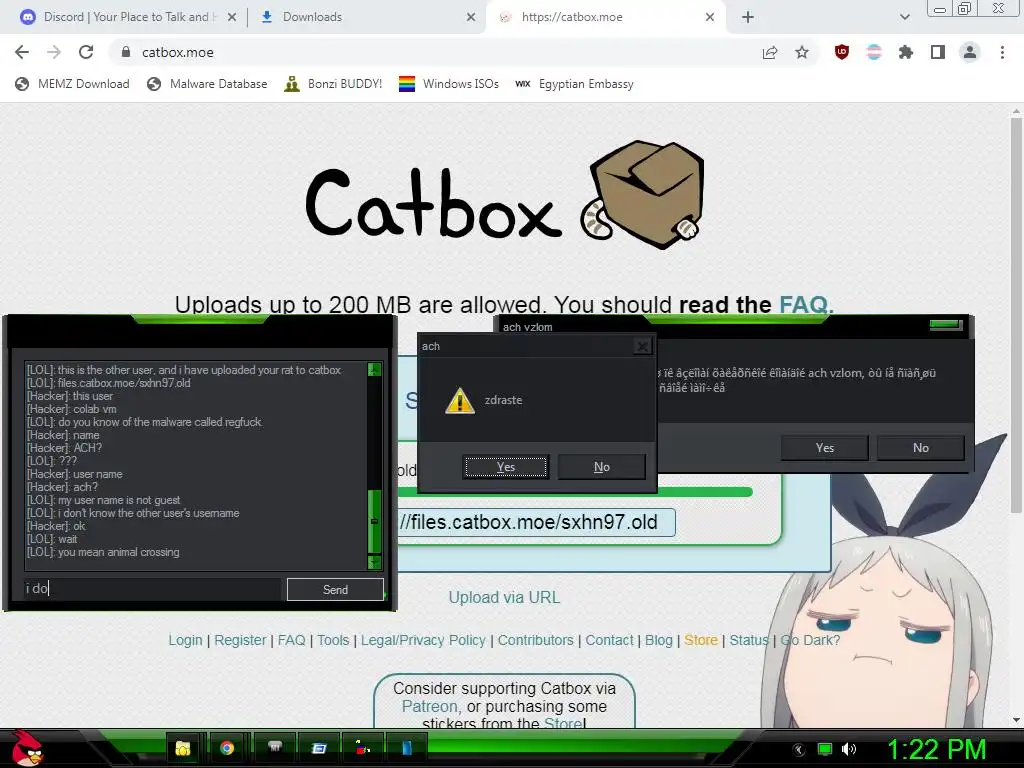Screen dimensions: 1024x768
Task: Click the Catbox logo image
Action: (504, 195)
